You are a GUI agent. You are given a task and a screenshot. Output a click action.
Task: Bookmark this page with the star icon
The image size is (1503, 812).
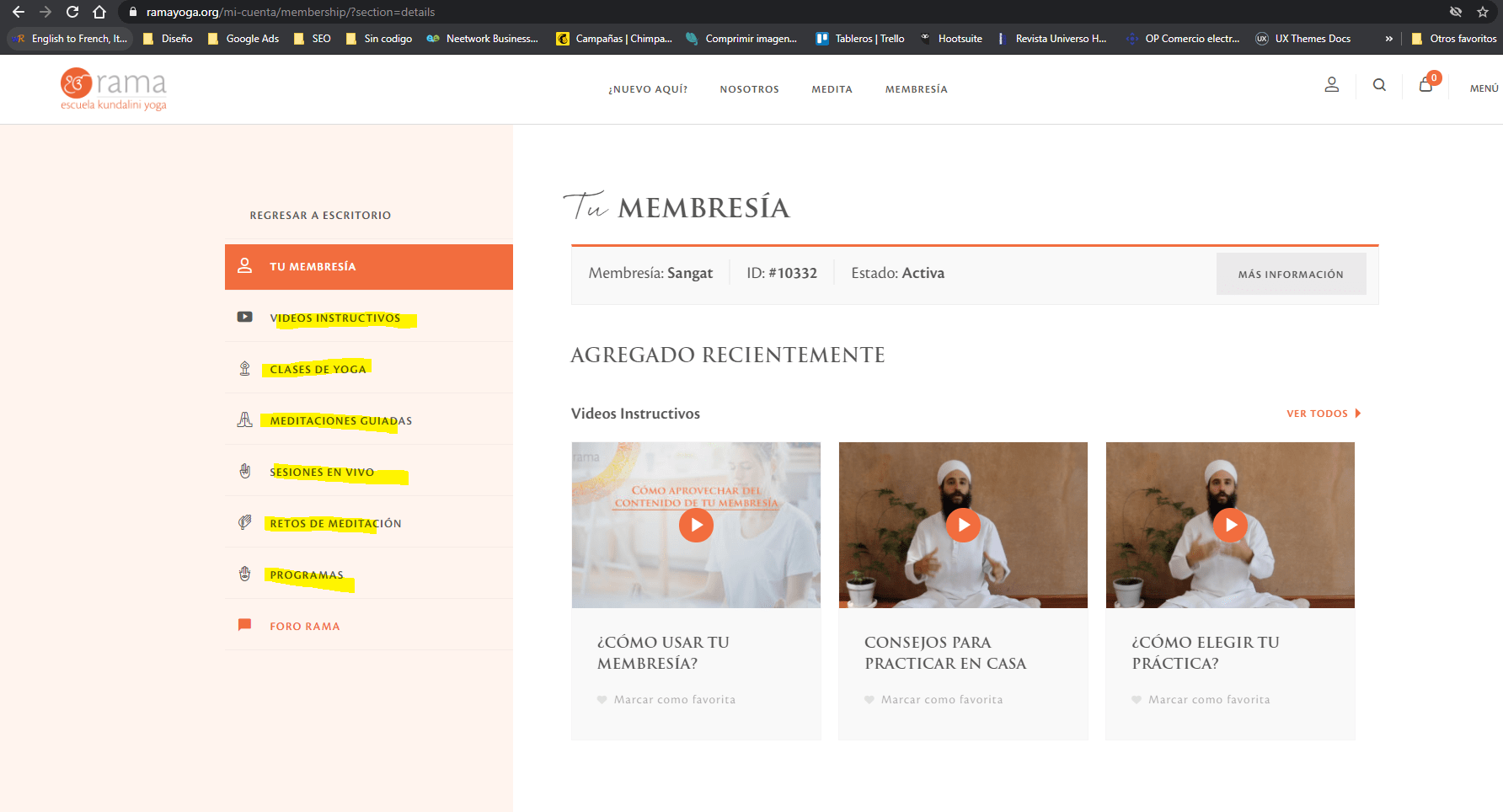1483,12
